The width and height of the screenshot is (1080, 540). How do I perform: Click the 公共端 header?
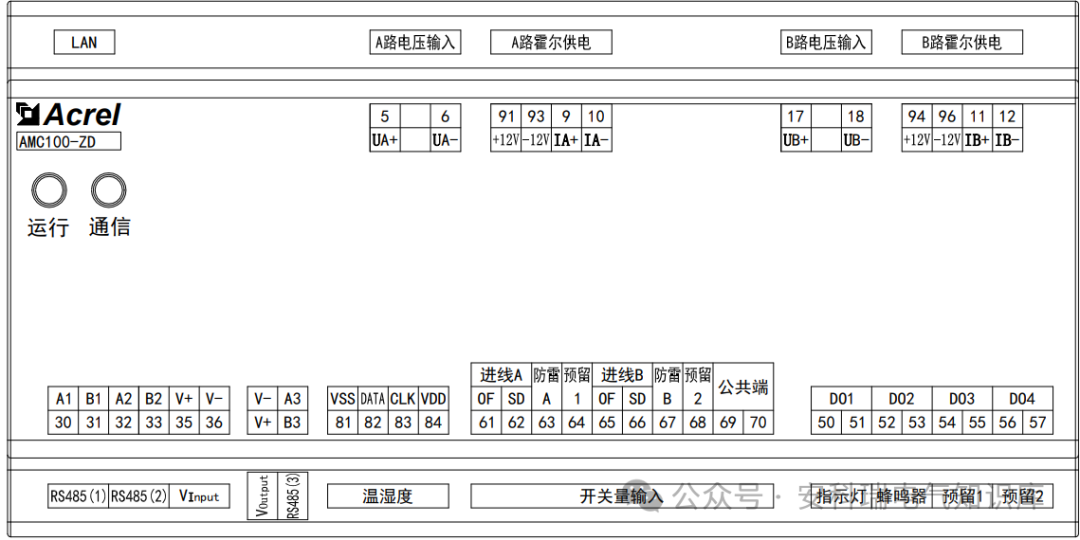click(x=743, y=386)
